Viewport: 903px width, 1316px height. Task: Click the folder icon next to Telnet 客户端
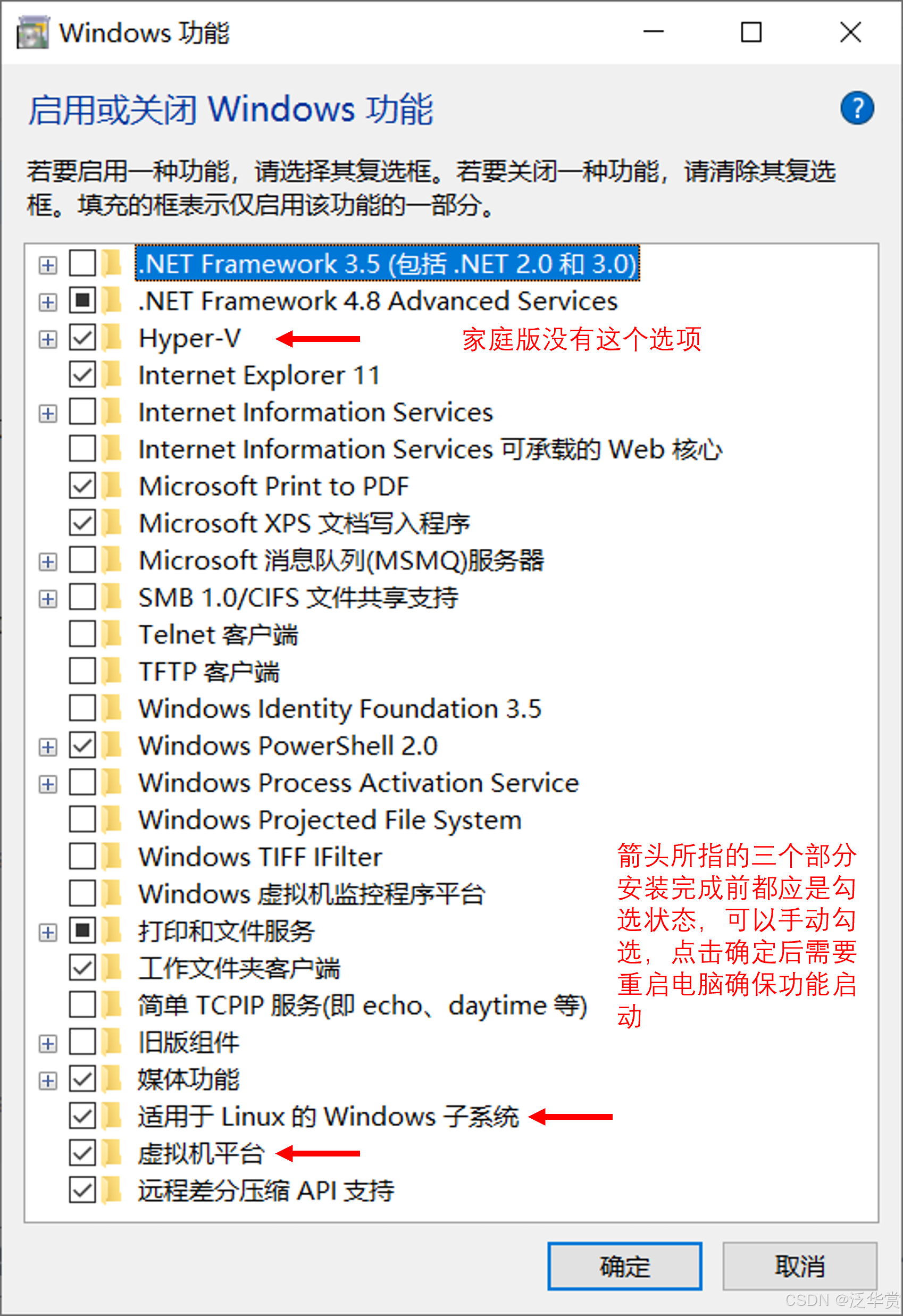(x=111, y=634)
